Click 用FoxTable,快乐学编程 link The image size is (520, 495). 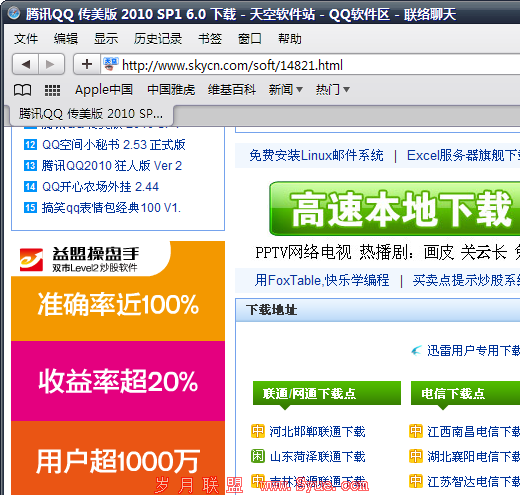click(322, 280)
